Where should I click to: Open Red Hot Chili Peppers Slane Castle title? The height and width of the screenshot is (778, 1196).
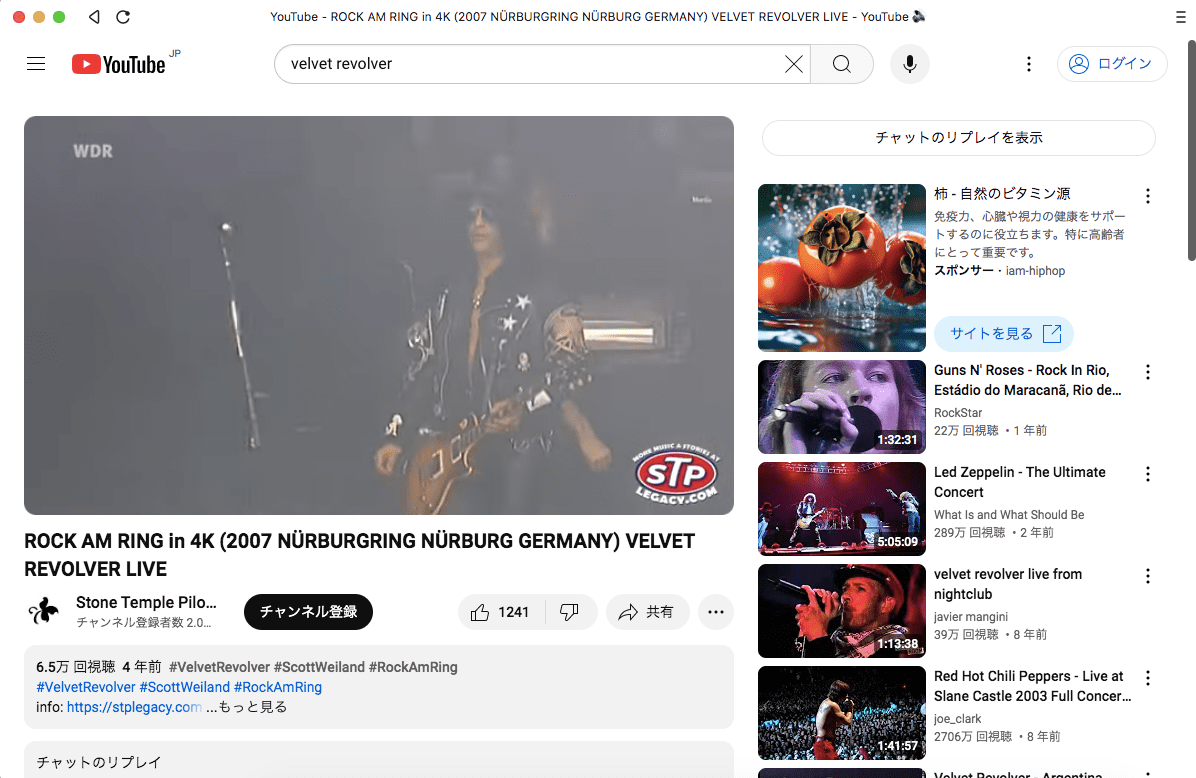point(1033,686)
